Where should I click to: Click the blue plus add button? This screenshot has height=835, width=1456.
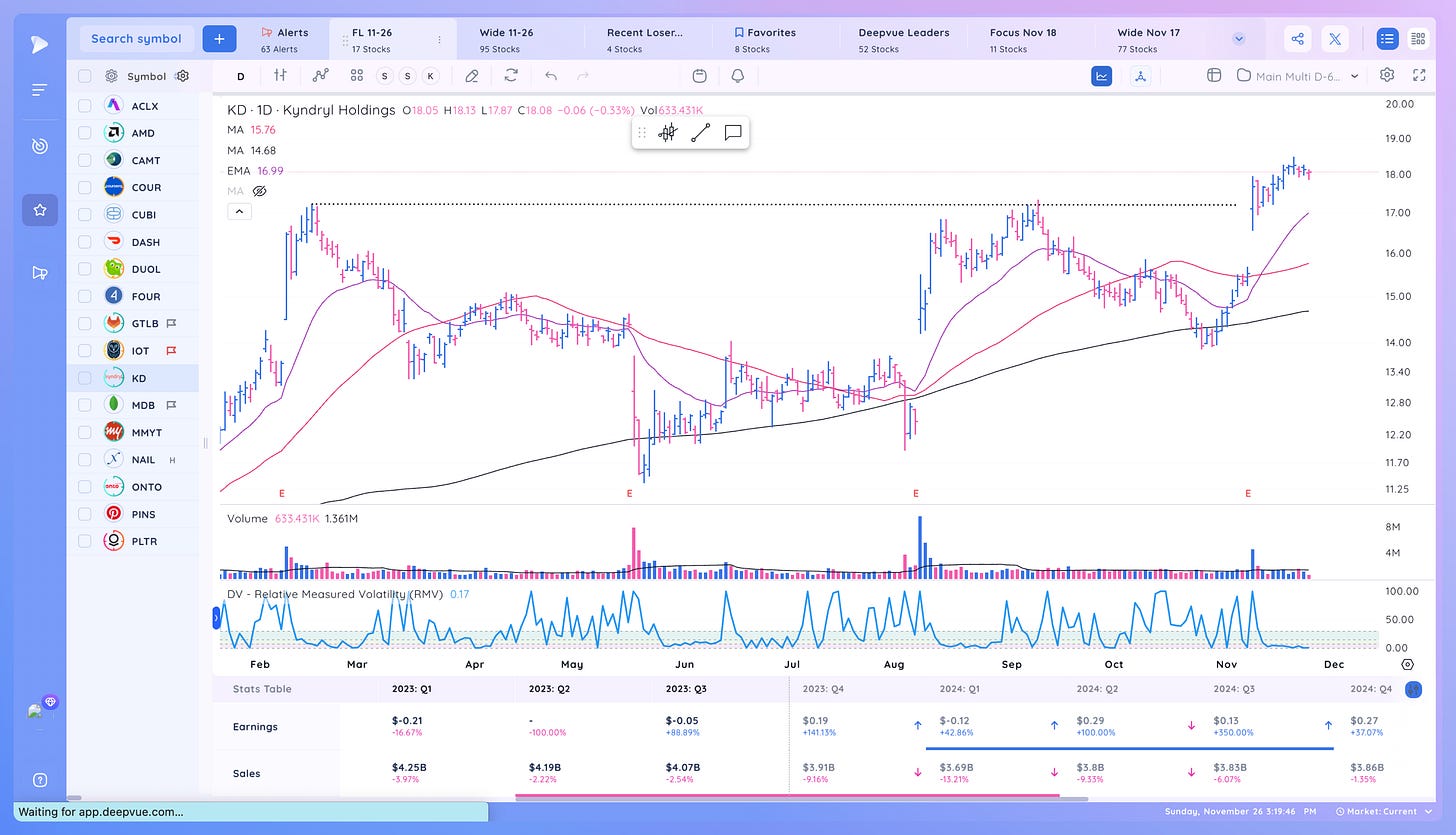pos(219,38)
